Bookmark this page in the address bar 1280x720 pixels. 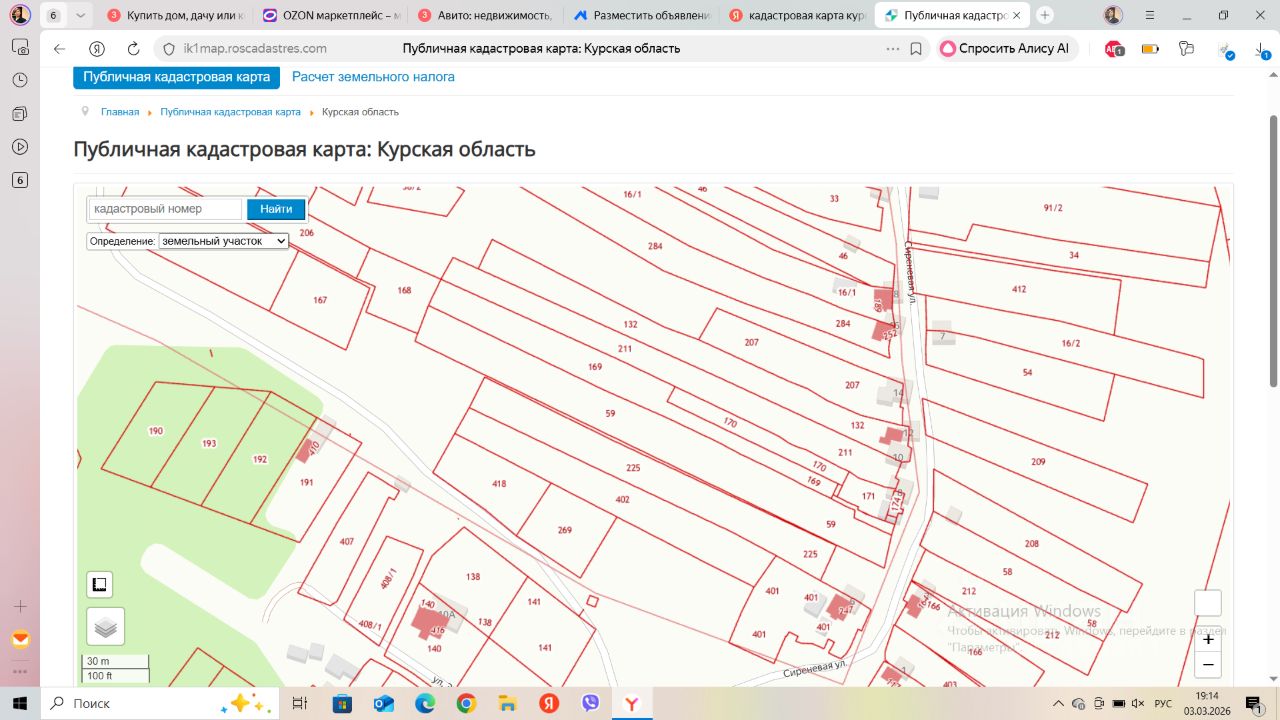click(916, 49)
